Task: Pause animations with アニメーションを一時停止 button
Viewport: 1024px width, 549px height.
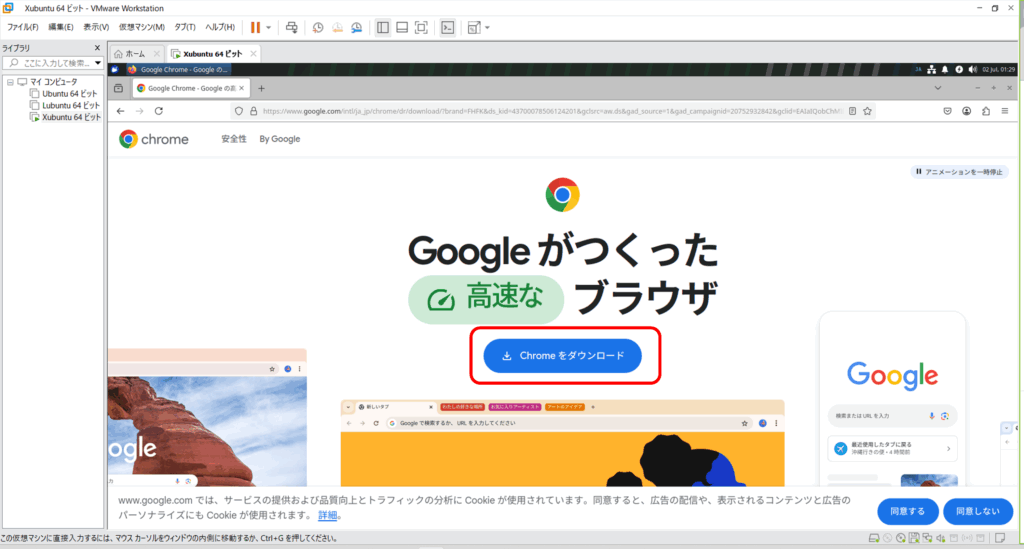Action: click(957, 172)
